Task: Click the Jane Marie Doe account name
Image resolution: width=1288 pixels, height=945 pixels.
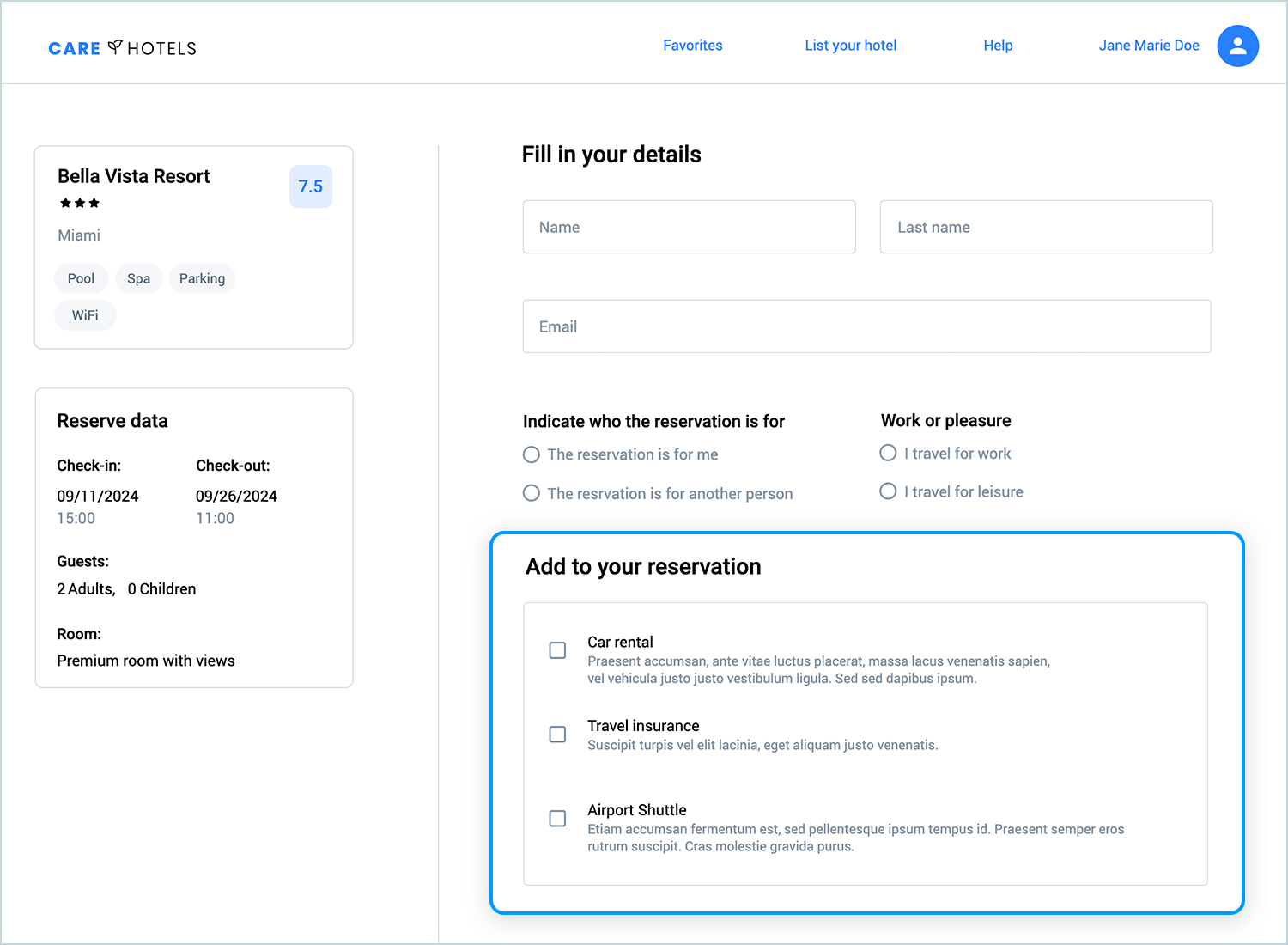Action: click(x=1149, y=46)
